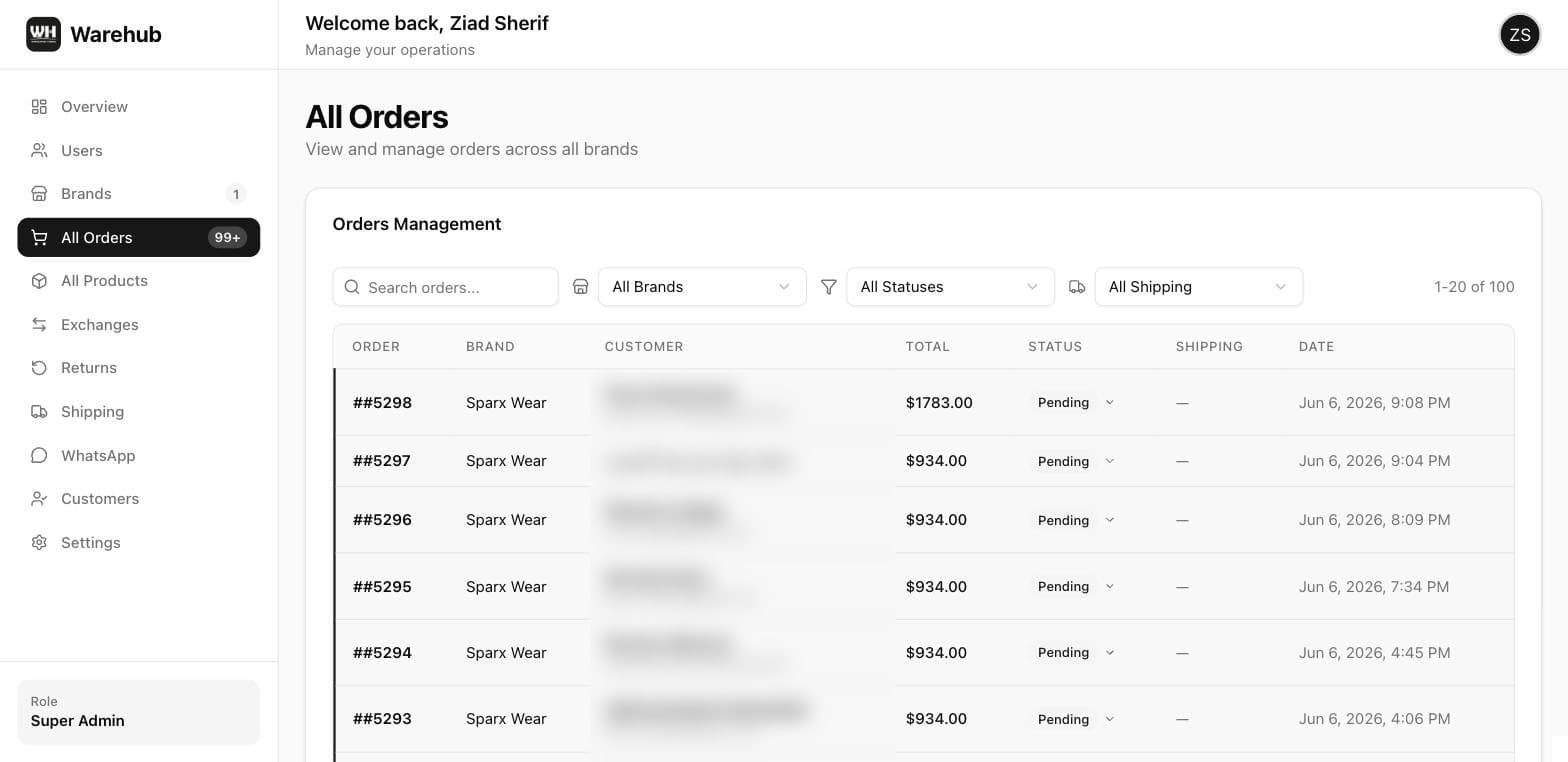Click the Shipping truck icon in sidebar
Image resolution: width=1568 pixels, height=762 pixels.
[39, 411]
